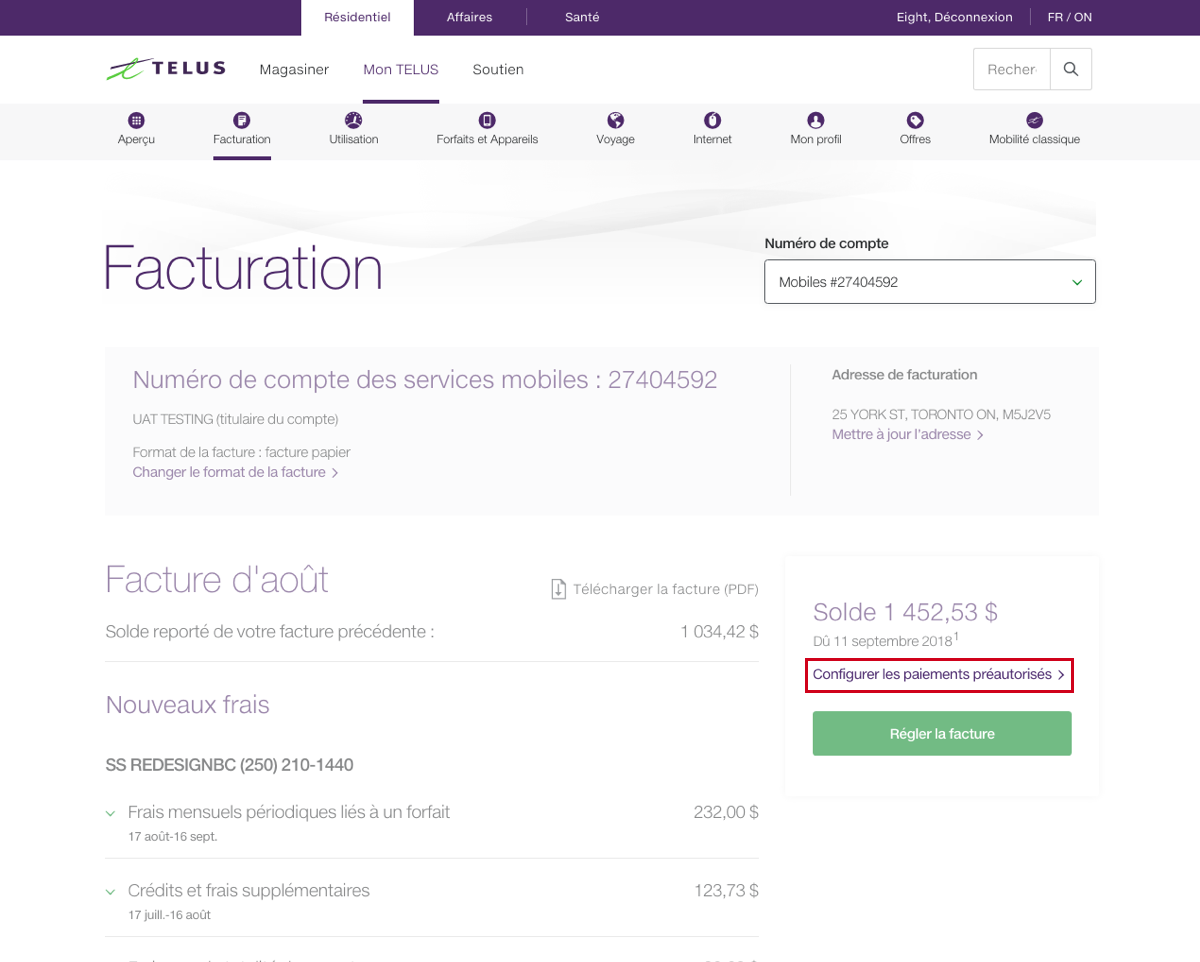Image resolution: width=1200 pixels, height=962 pixels.
Task: Click the Solde 1 452,53 $ amount
Action: 905,612
